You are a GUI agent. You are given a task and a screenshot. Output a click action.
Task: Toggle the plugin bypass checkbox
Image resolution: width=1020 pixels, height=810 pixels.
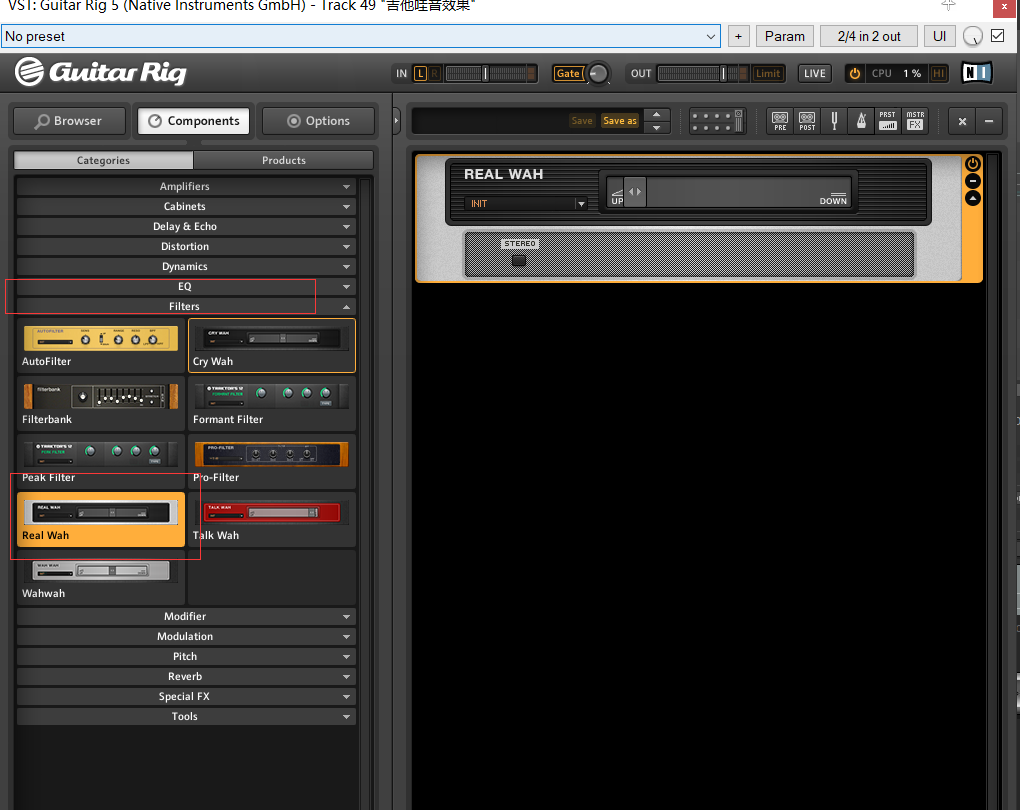tap(997, 36)
